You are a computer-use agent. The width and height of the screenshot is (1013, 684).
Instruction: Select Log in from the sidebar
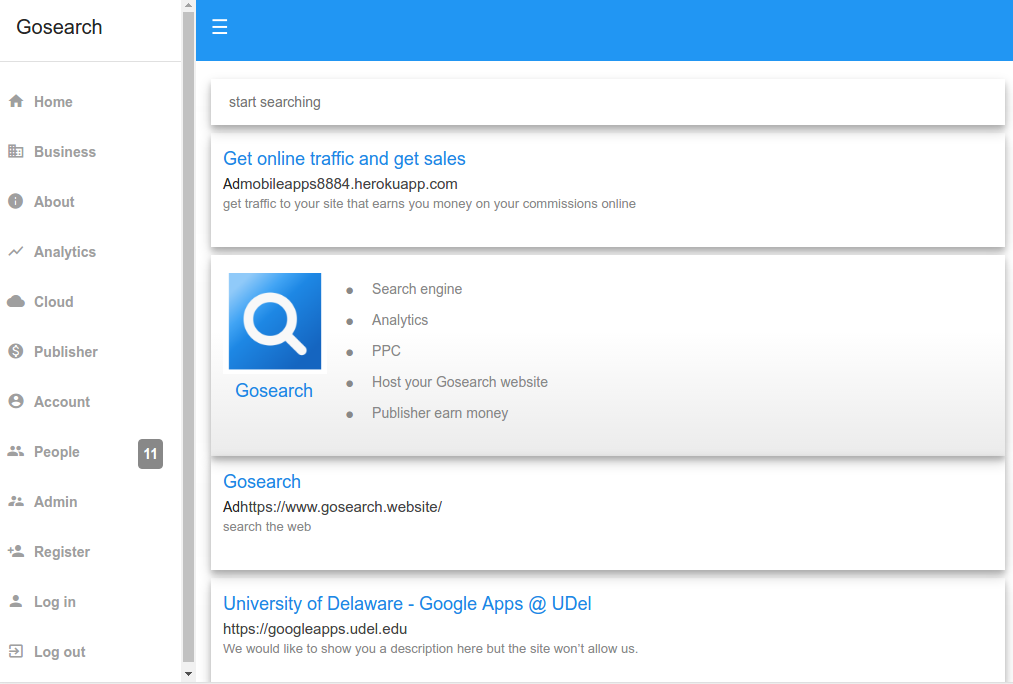pos(54,602)
